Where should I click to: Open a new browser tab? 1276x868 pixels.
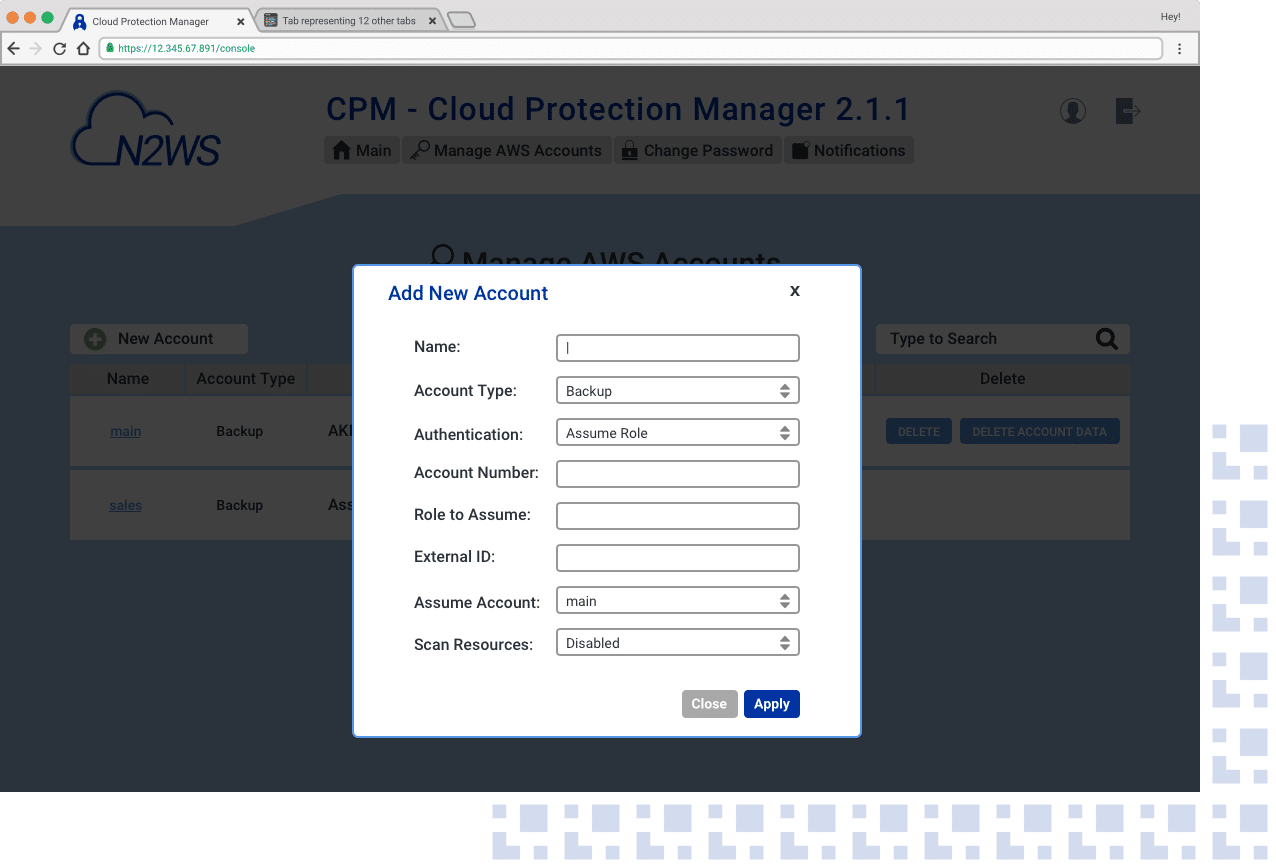(x=461, y=20)
